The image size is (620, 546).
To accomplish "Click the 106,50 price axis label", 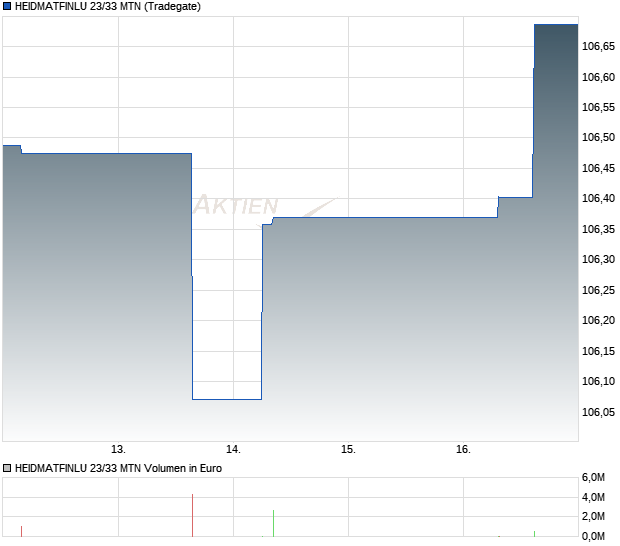I will click(x=598, y=138).
